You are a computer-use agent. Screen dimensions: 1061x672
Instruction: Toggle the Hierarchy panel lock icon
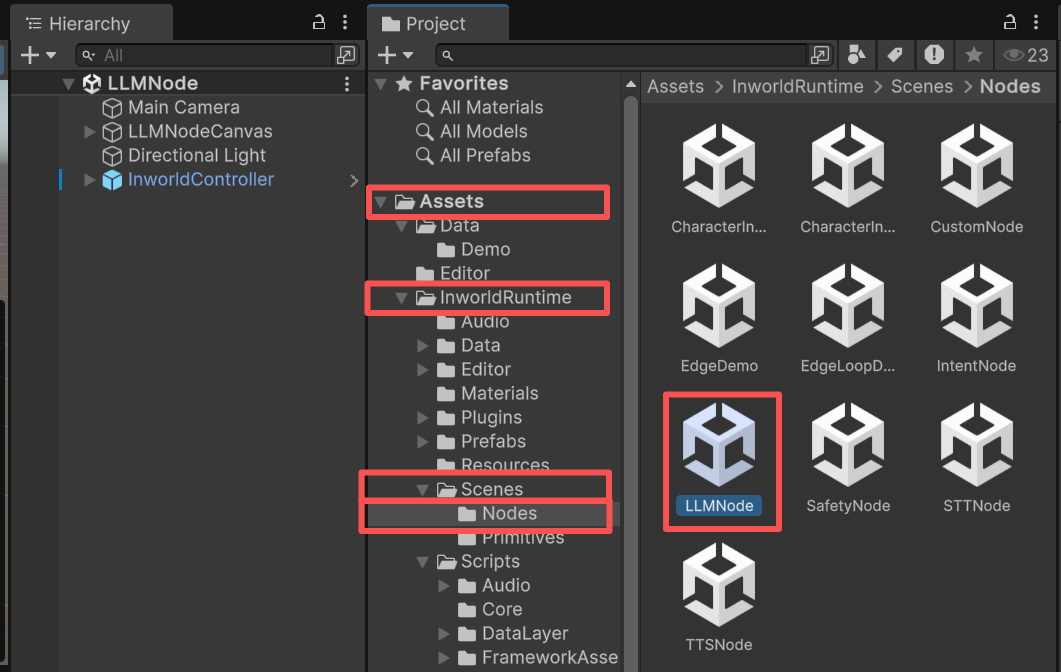(319, 22)
